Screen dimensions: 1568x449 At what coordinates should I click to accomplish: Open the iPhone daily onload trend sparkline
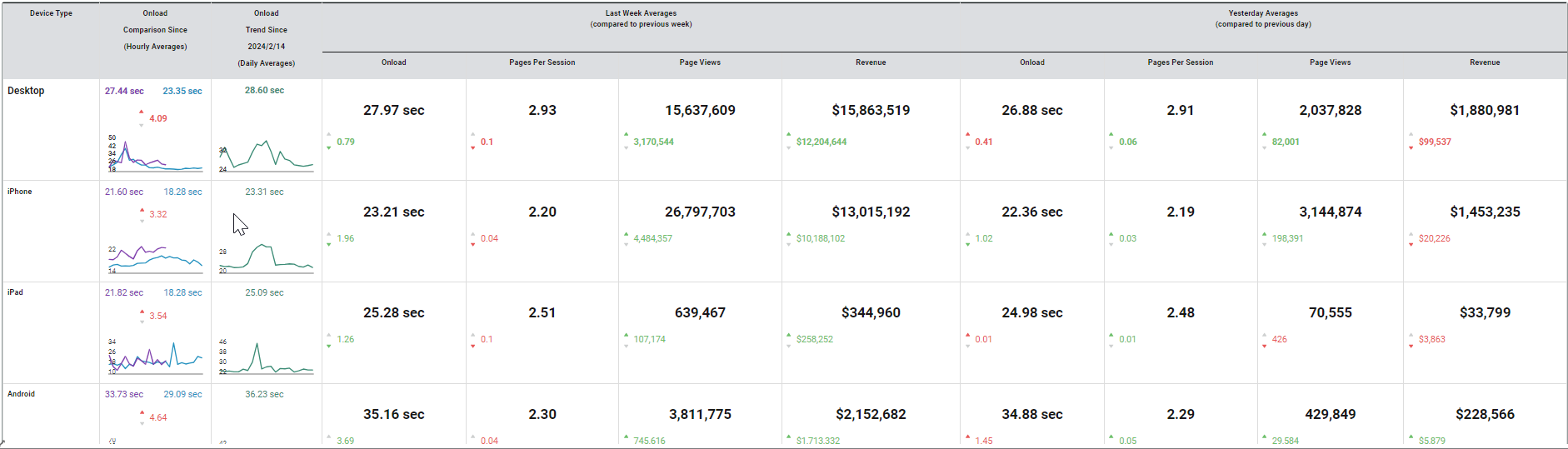pos(266,257)
